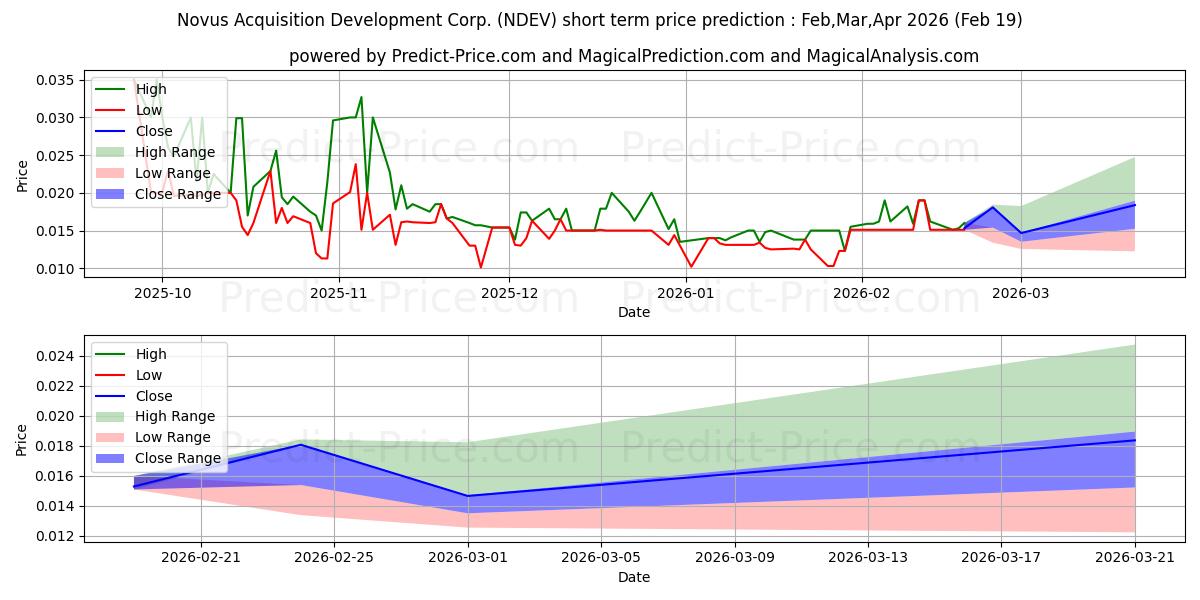Click the '2026-01' x-axis tick label
Viewport: 1200px width, 600px height.
[x=686, y=293]
